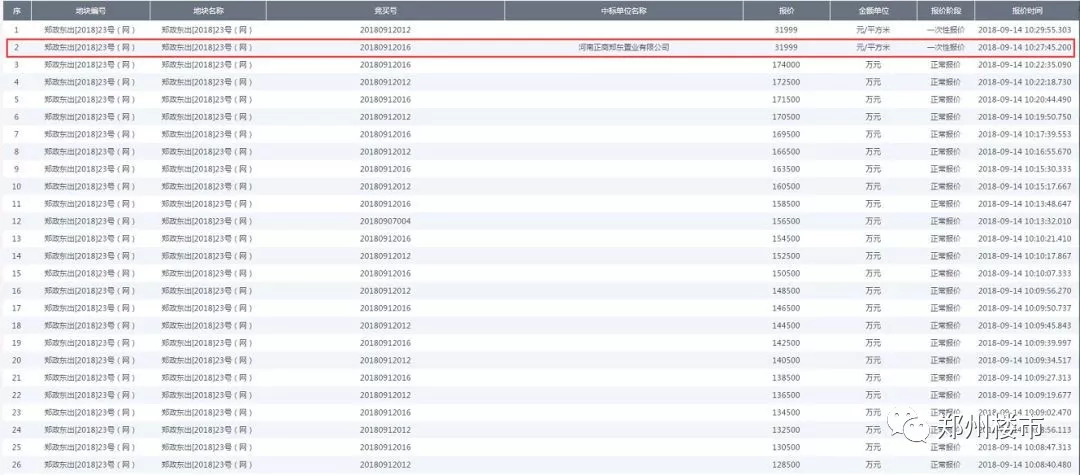Click timestamp 2018-09-14 10:09:39.997
The width and height of the screenshot is (1080, 475).
[x=1024, y=343]
